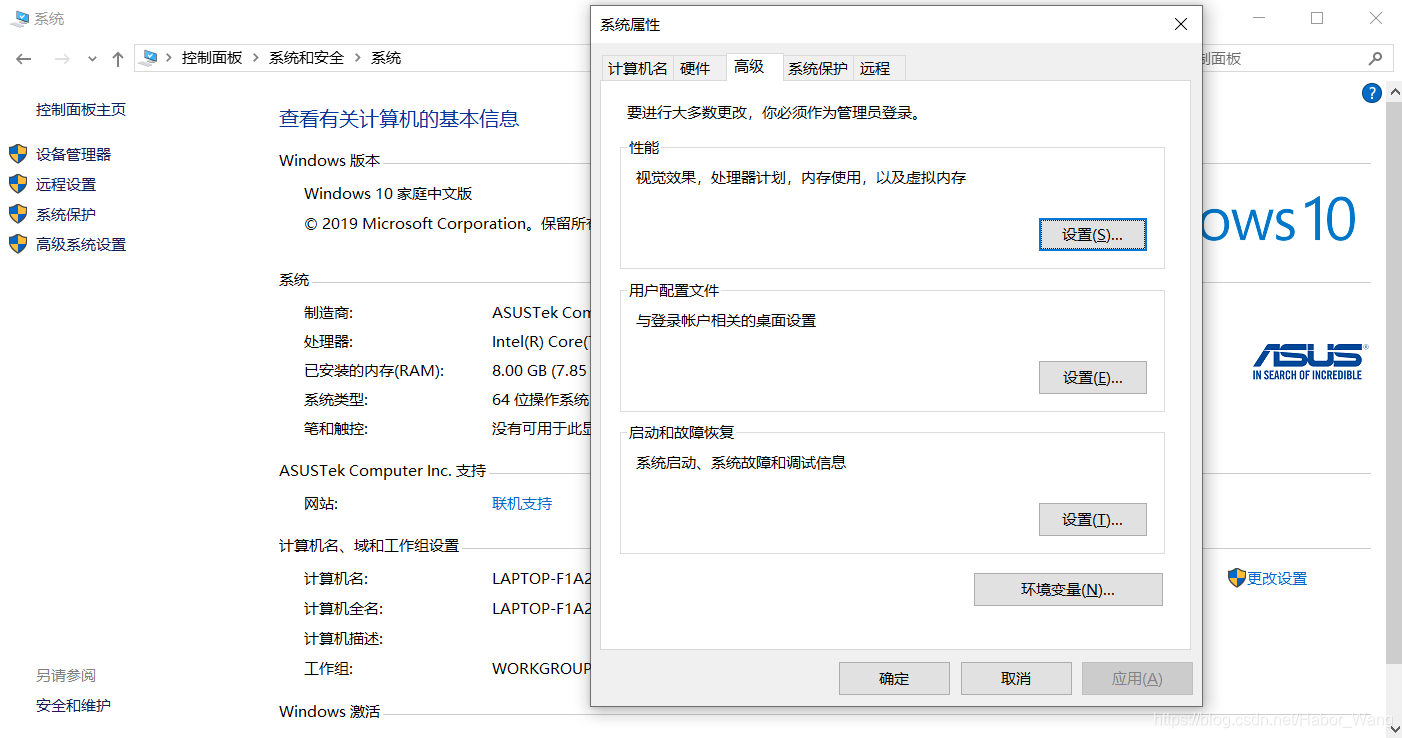Click the shield icon beside 设备管理器
The image size is (1402, 738).
point(18,154)
